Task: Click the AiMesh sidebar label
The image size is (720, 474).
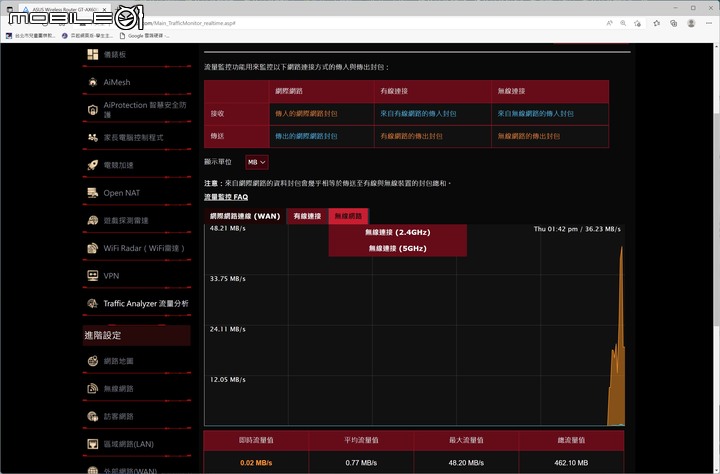Action: (x=117, y=82)
